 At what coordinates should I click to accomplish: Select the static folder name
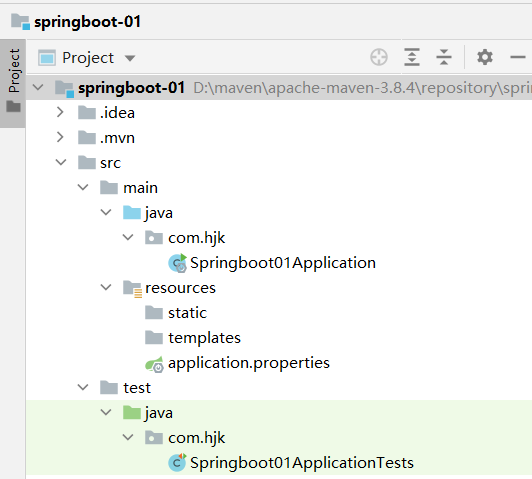(x=187, y=313)
